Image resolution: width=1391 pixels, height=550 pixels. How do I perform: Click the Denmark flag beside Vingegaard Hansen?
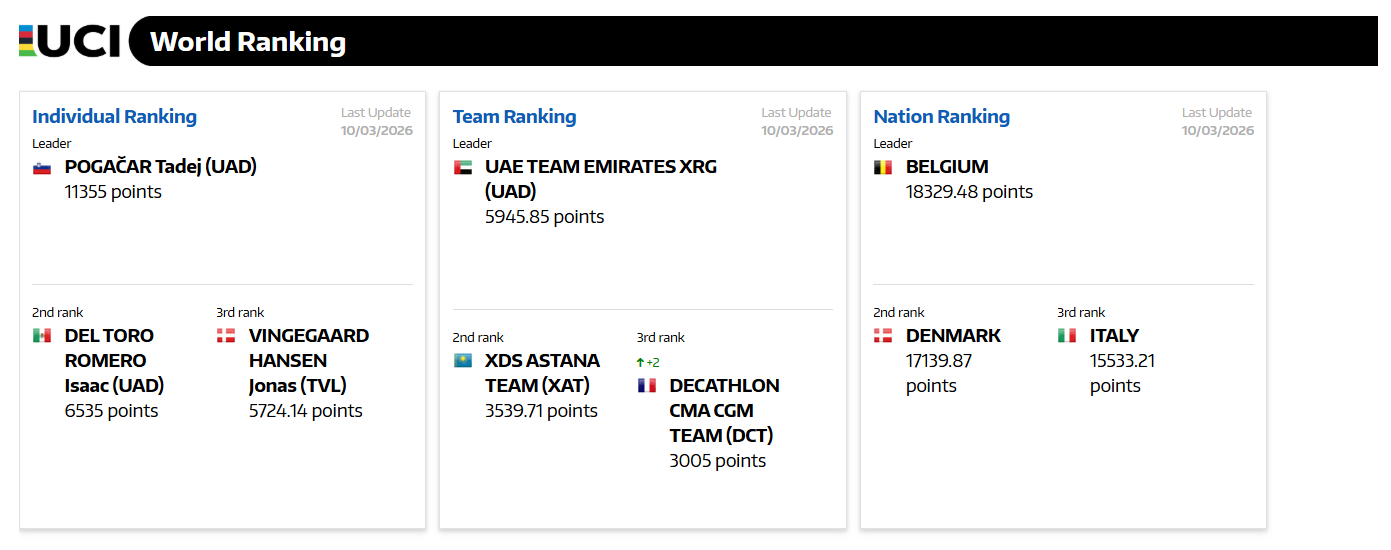[226, 336]
